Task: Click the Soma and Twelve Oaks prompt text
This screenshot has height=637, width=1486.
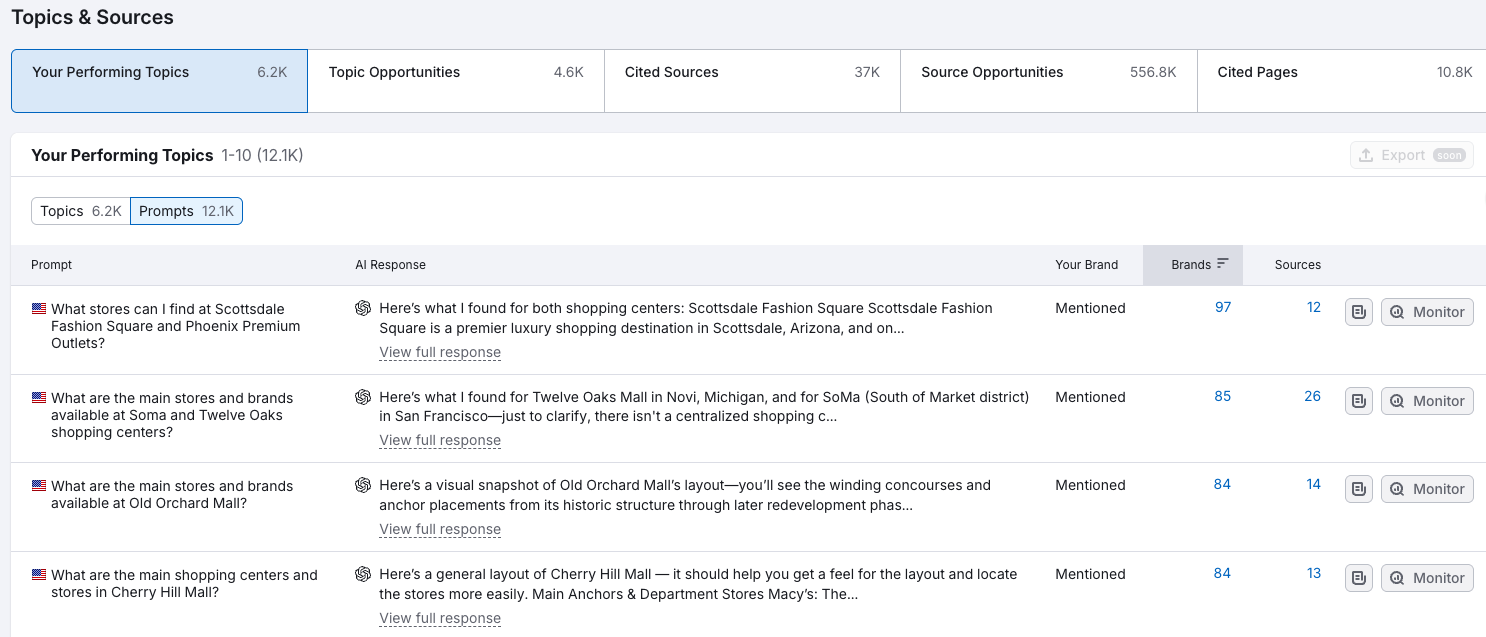Action: coord(172,415)
